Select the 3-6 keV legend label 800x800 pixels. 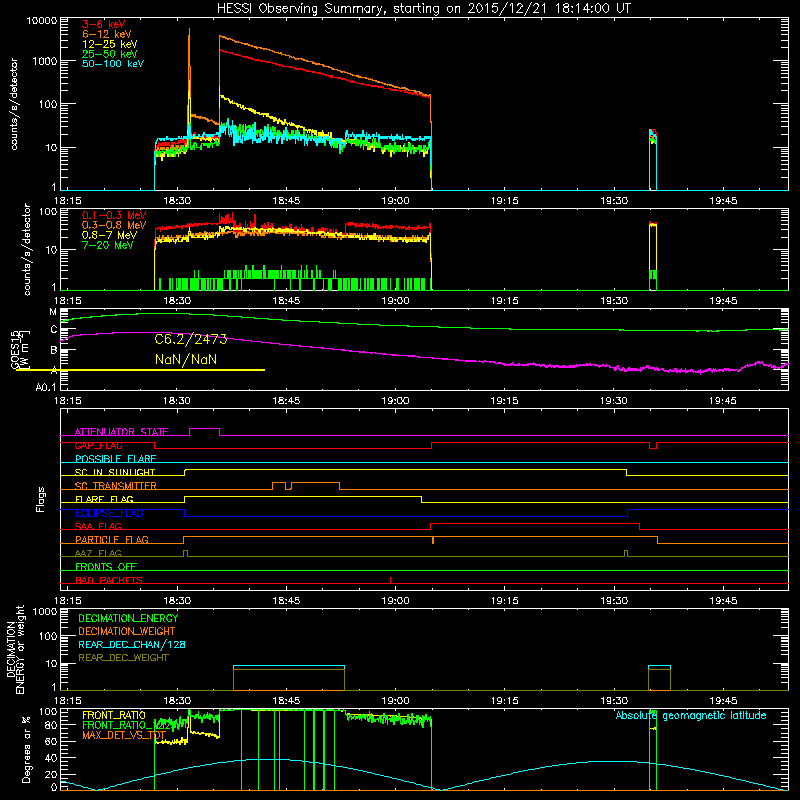pos(104,24)
